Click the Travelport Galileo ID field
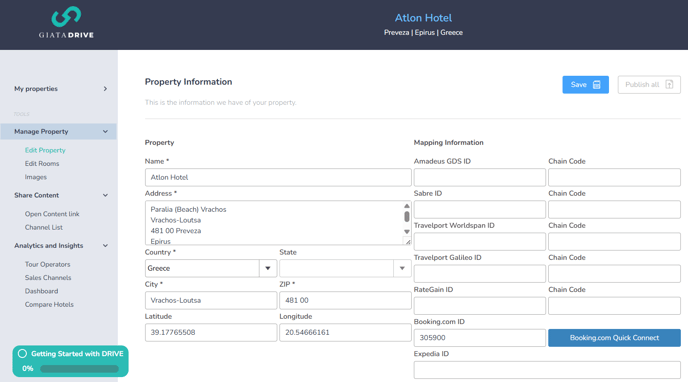 (x=480, y=274)
